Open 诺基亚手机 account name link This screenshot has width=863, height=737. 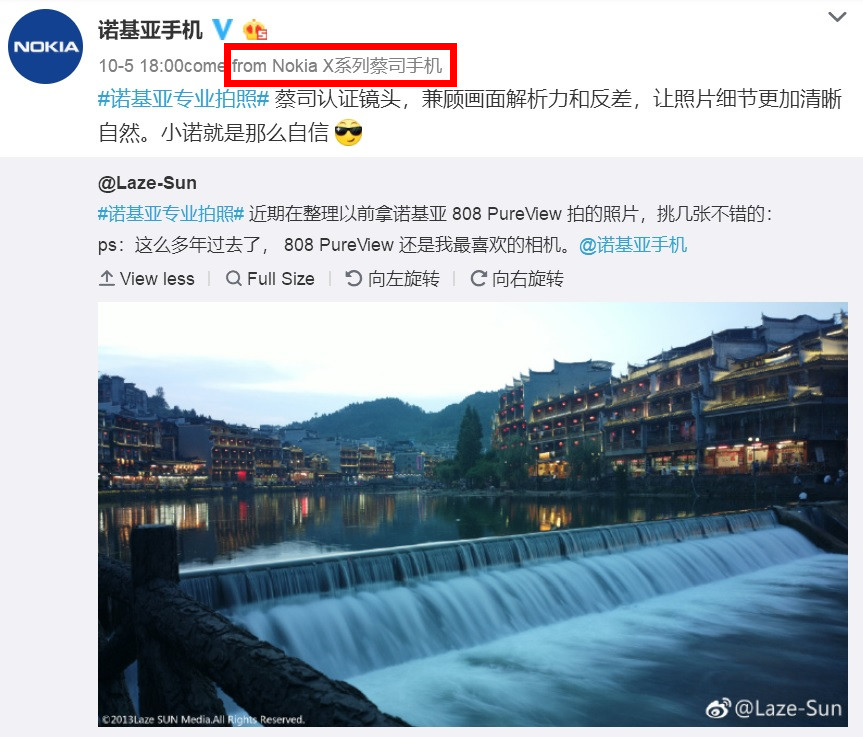(x=150, y=30)
